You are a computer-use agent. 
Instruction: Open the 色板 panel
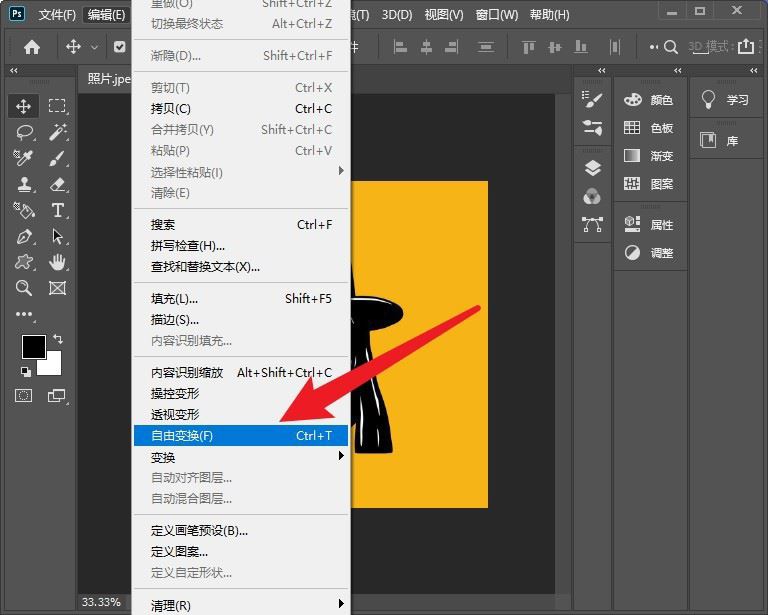point(648,128)
